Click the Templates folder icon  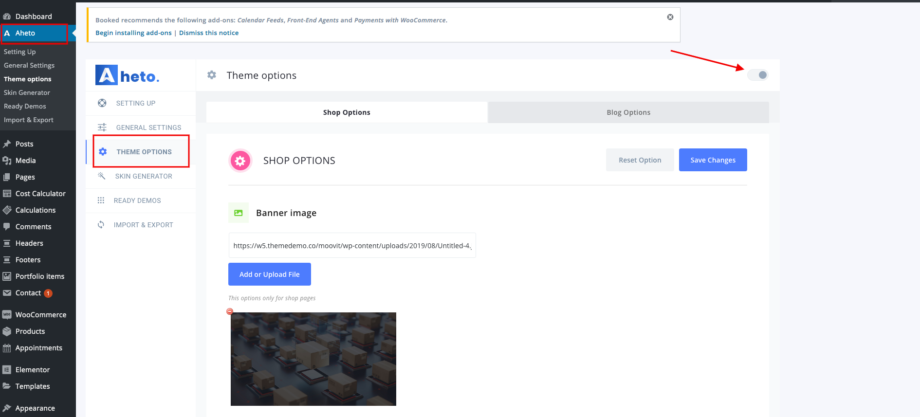click(7, 387)
